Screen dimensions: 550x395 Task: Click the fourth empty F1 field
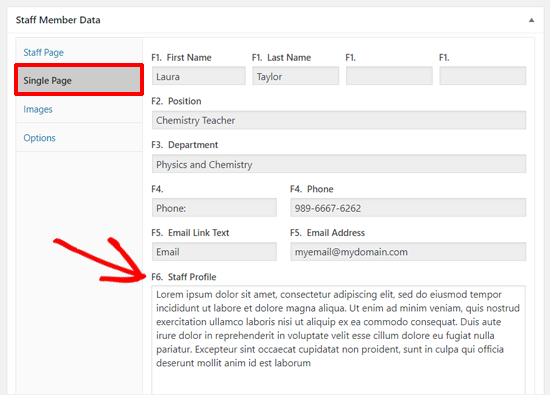coord(483,76)
